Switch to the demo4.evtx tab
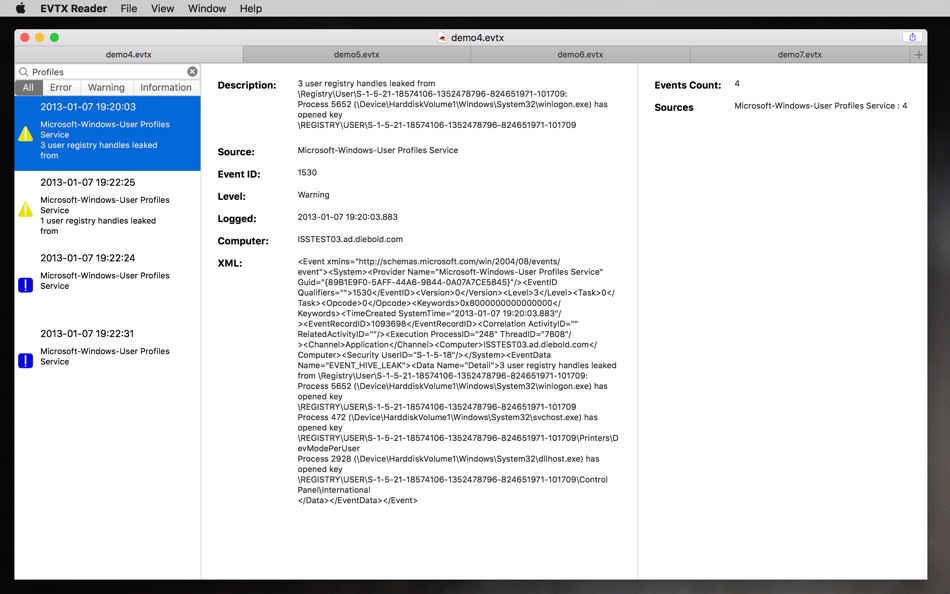The width and height of the screenshot is (950, 594). click(x=128, y=55)
